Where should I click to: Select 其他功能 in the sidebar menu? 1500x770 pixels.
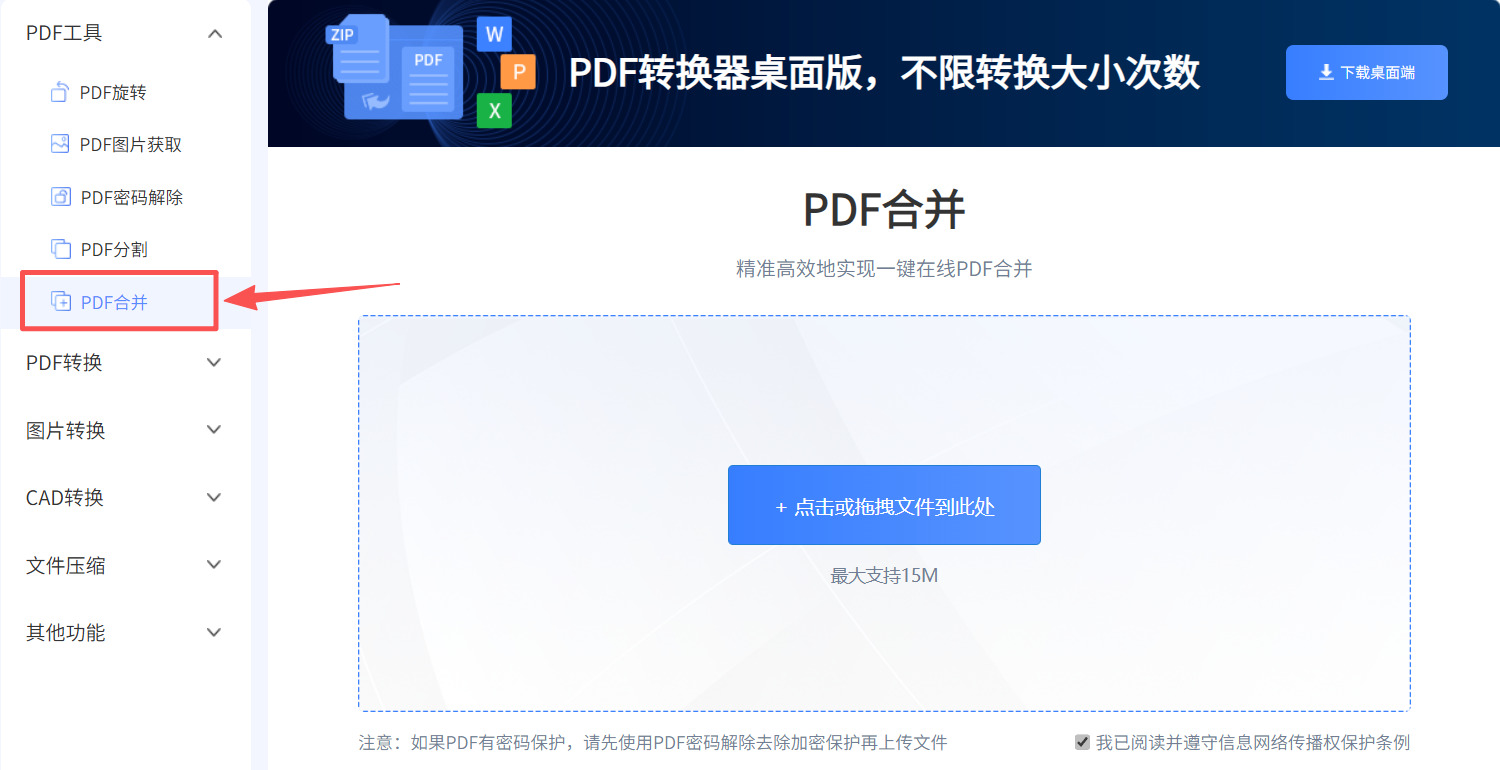[120, 632]
